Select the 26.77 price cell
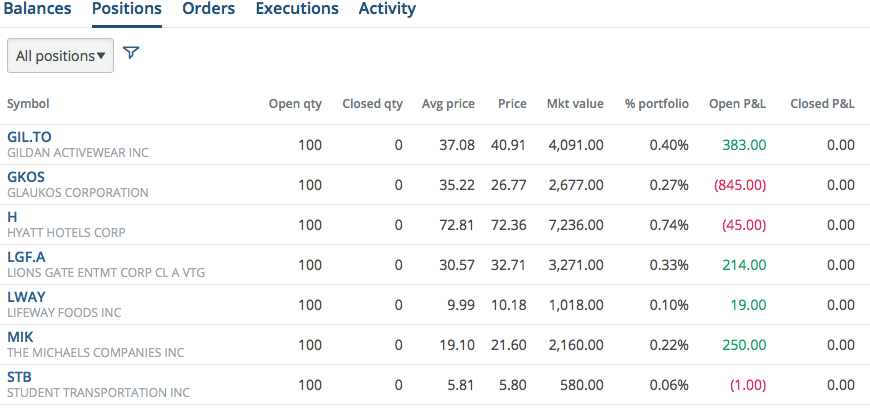Viewport: 870px width, 419px height. (509, 185)
